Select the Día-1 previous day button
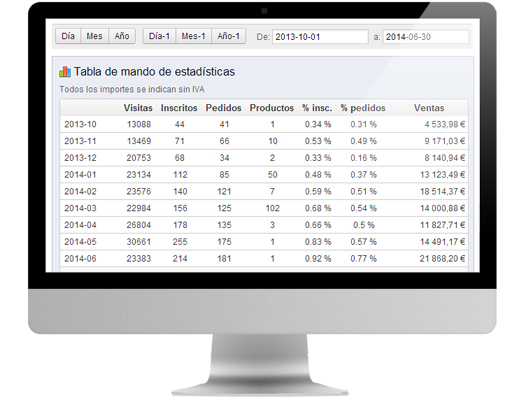Screen dimensions: 526x400 [x=159, y=36]
